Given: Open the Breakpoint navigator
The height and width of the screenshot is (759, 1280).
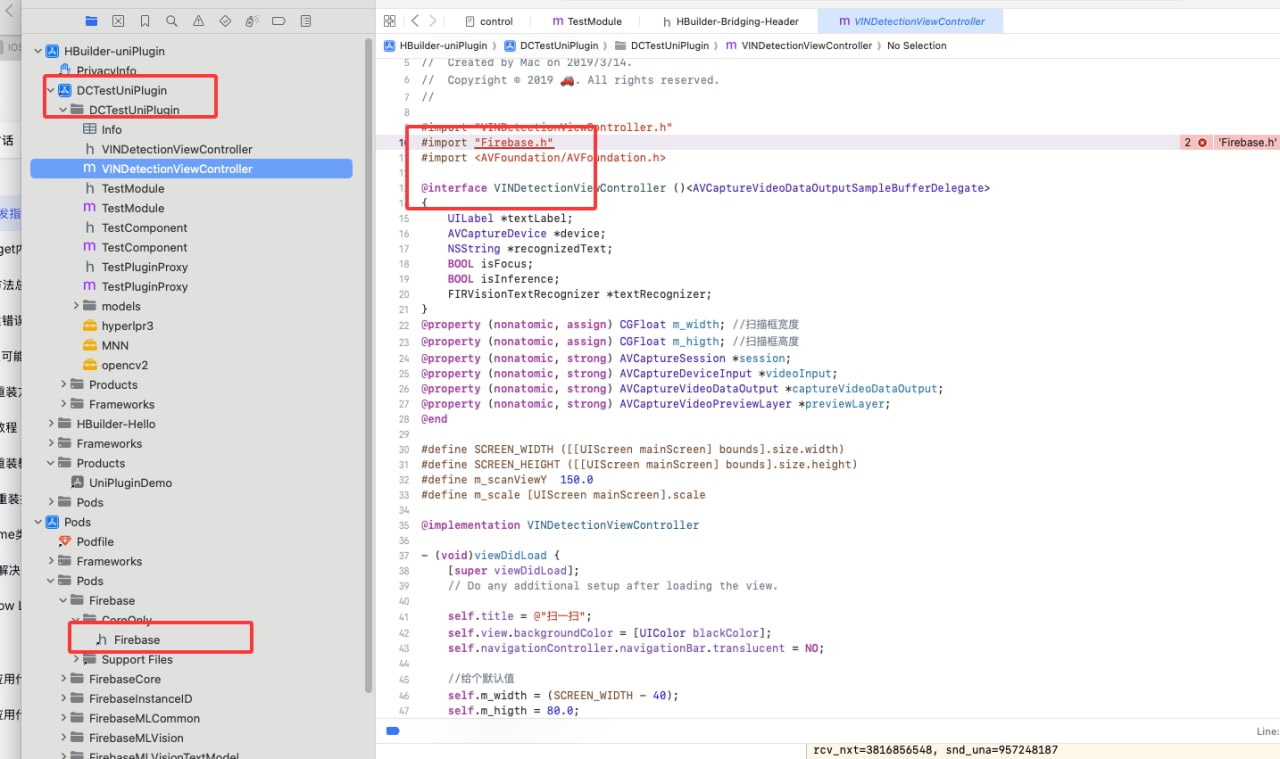Looking at the screenshot, I should 279,21.
